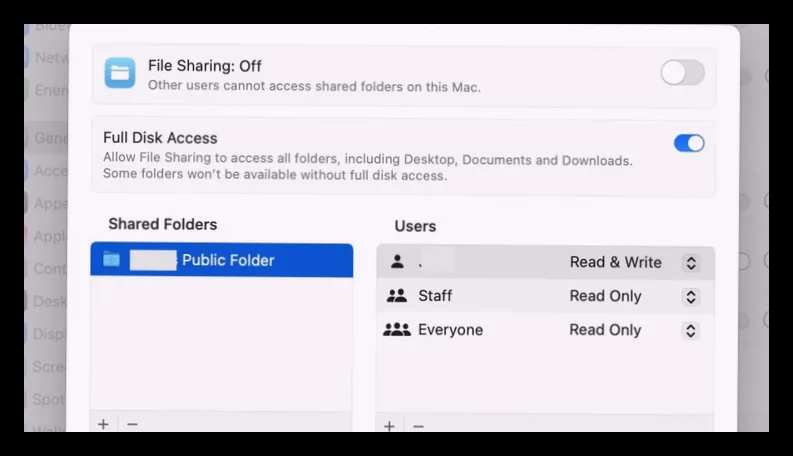Click the Staff group icon
This screenshot has width=793, height=456.
[x=396, y=296]
